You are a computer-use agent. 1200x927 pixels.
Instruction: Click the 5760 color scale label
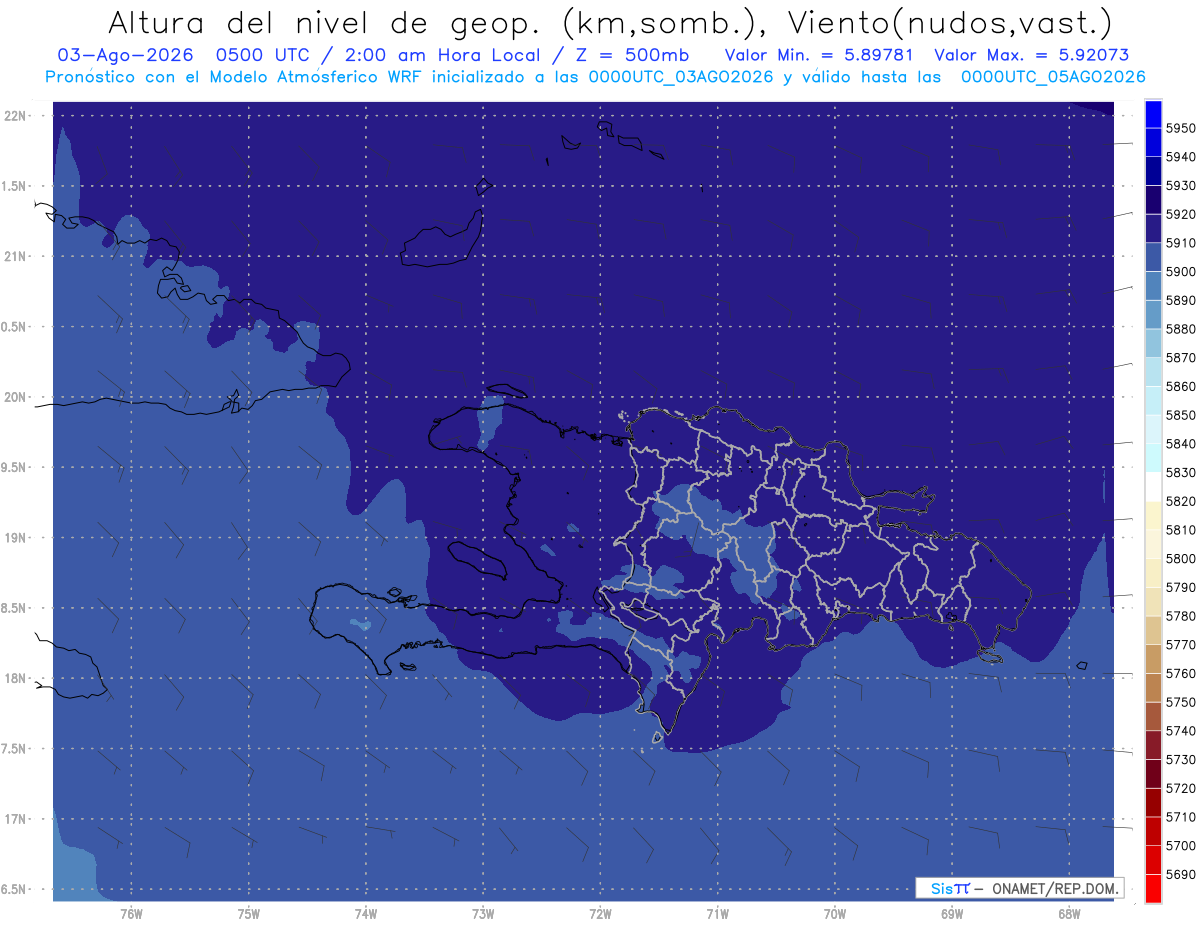click(1180, 674)
